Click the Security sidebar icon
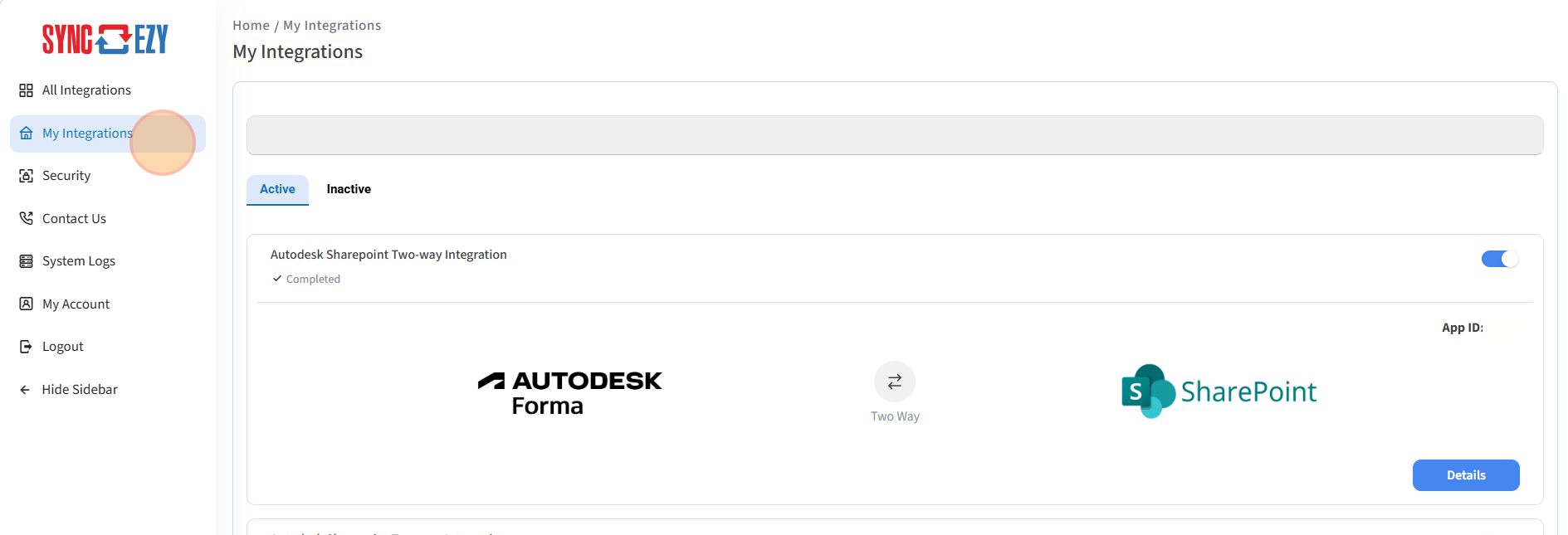Viewport: 1568px width, 535px height. [27, 176]
